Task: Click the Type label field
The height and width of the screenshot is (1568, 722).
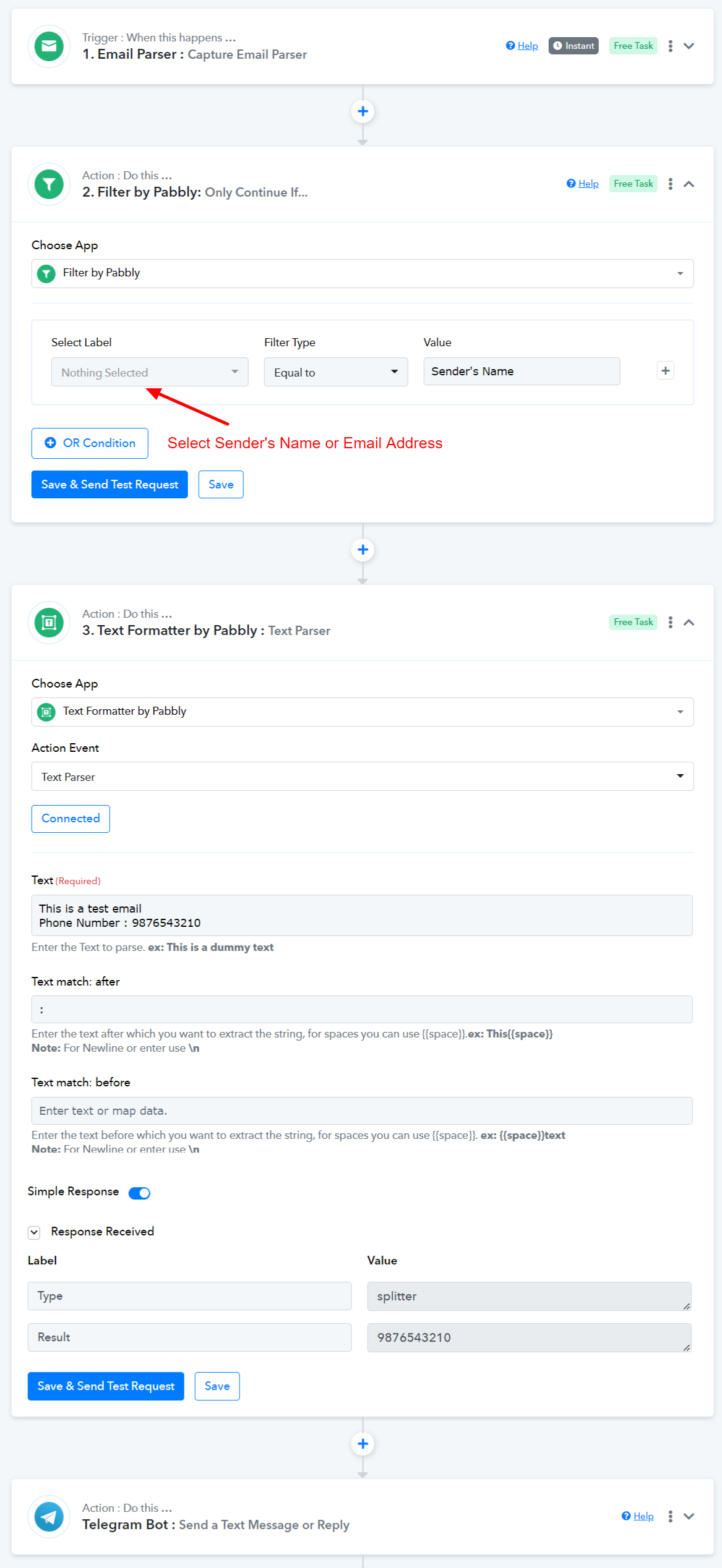Action: point(189,1296)
